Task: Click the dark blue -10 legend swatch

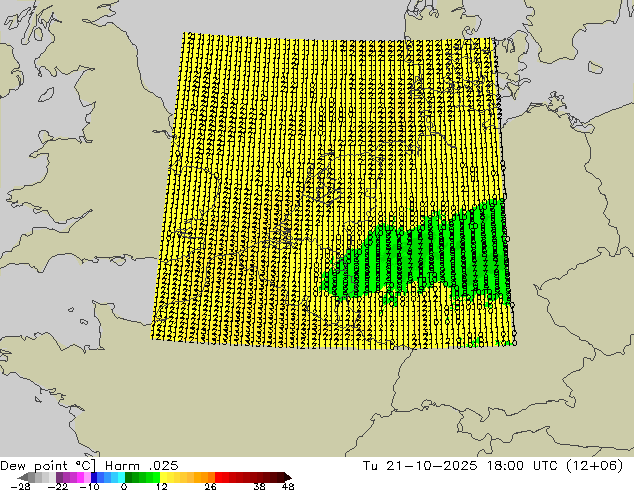Action: tap(94, 477)
